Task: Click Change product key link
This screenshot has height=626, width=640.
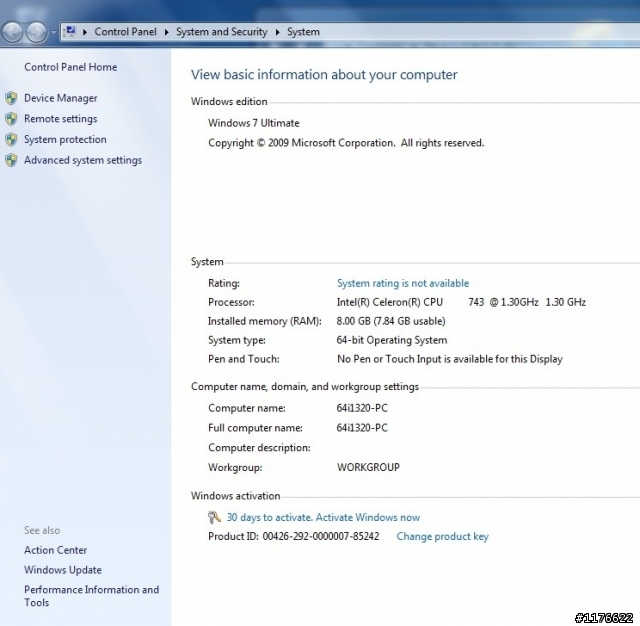Action: click(x=442, y=536)
